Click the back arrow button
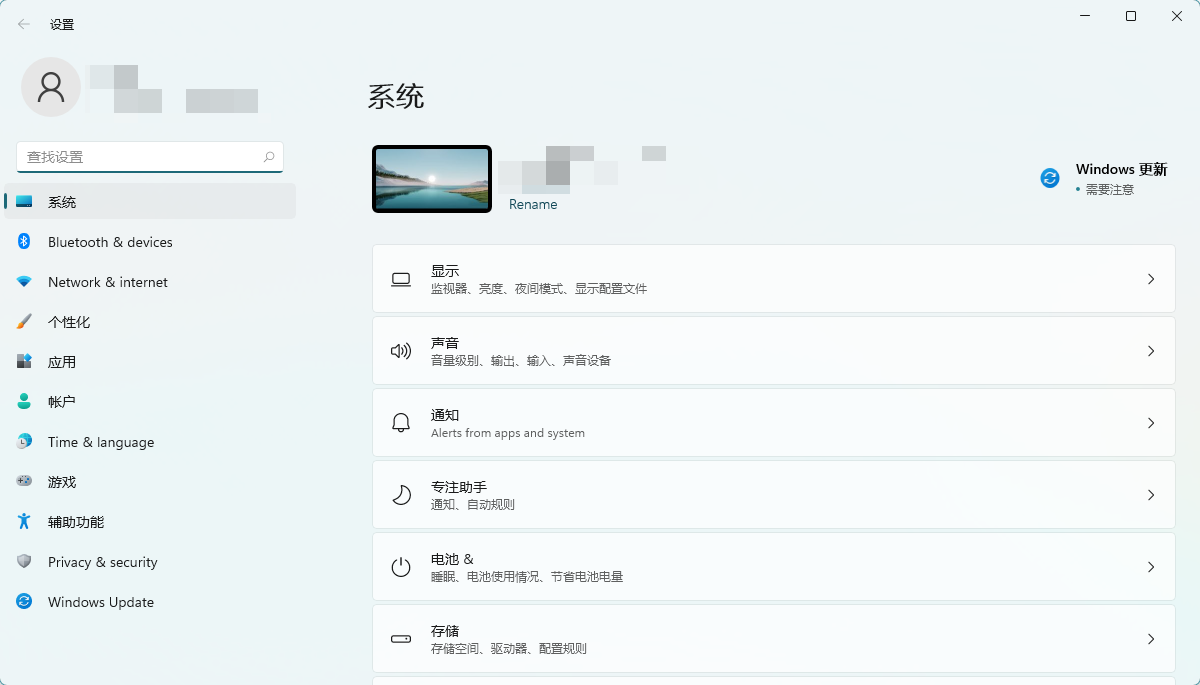 click(24, 24)
